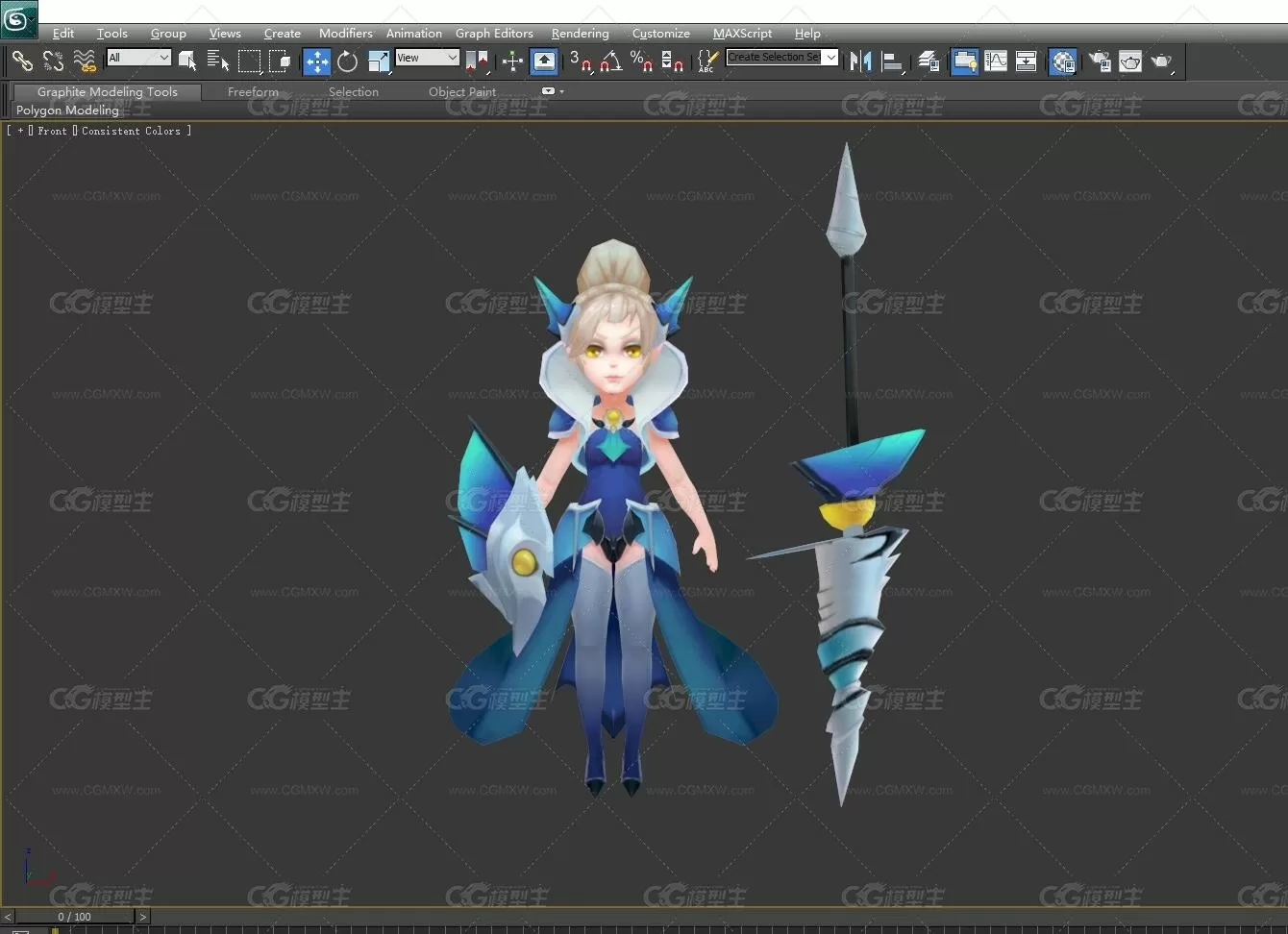Image resolution: width=1288 pixels, height=934 pixels.
Task: Switch to the Graphite Modeling Tools tab
Action: click(x=108, y=91)
